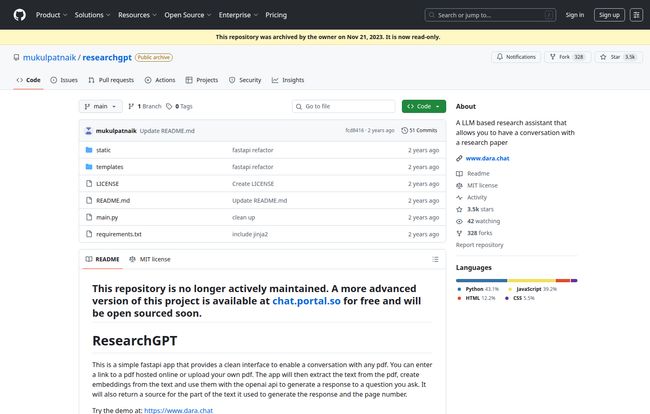Open the Projects tab
The height and width of the screenshot is (414, 650).
tap(202, 80)
